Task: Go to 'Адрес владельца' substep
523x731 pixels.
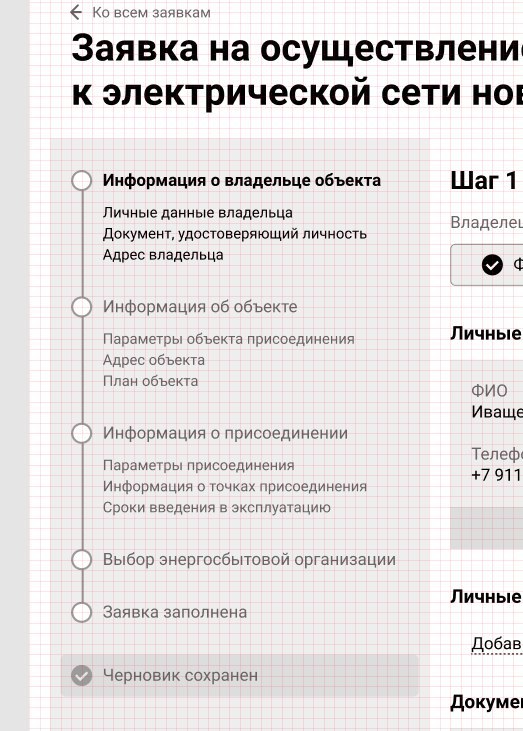Action: [163, 255]
